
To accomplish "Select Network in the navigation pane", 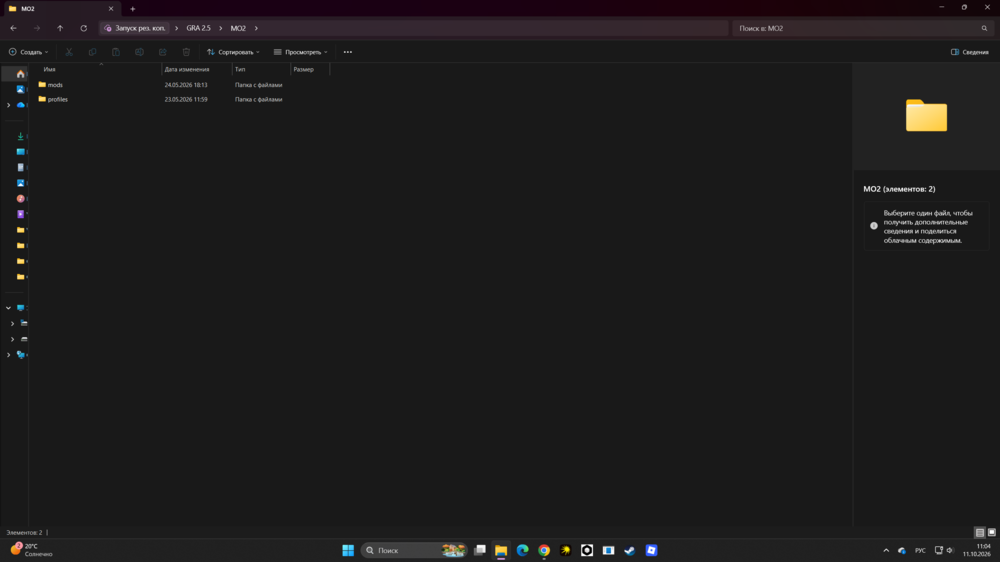I will pyautogui.click(x=20, y=355).
